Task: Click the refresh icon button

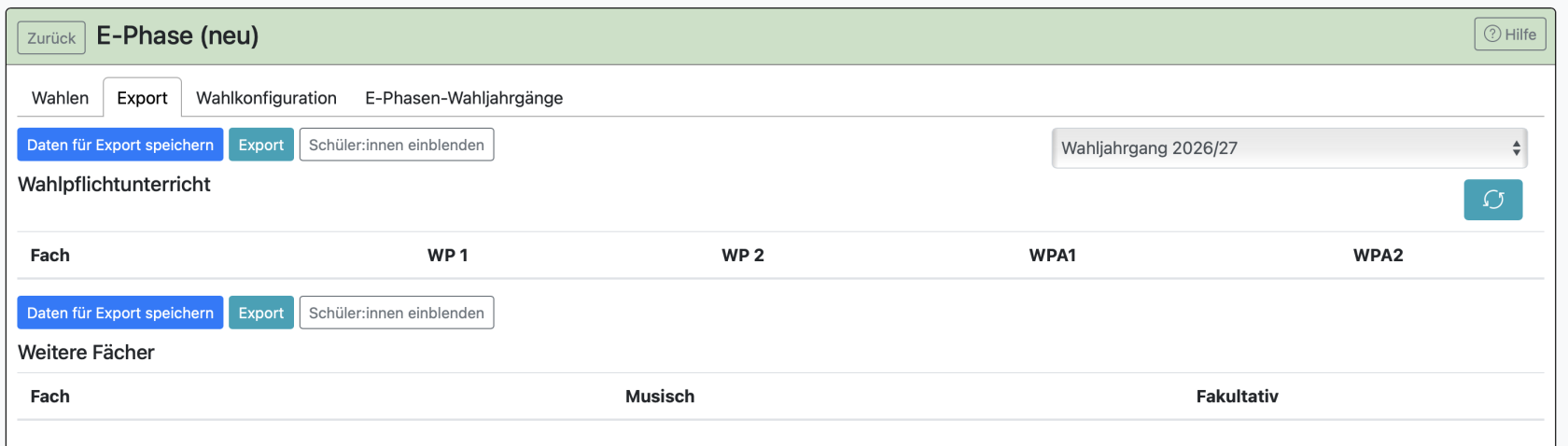Action: tap(1492, 200)
